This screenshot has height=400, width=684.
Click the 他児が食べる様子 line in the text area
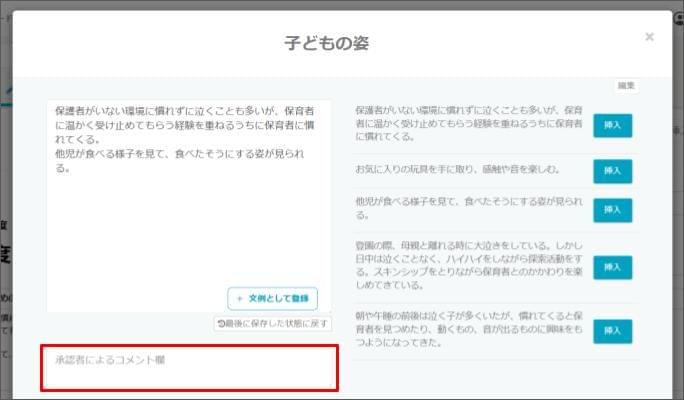(x=180, y=154)
